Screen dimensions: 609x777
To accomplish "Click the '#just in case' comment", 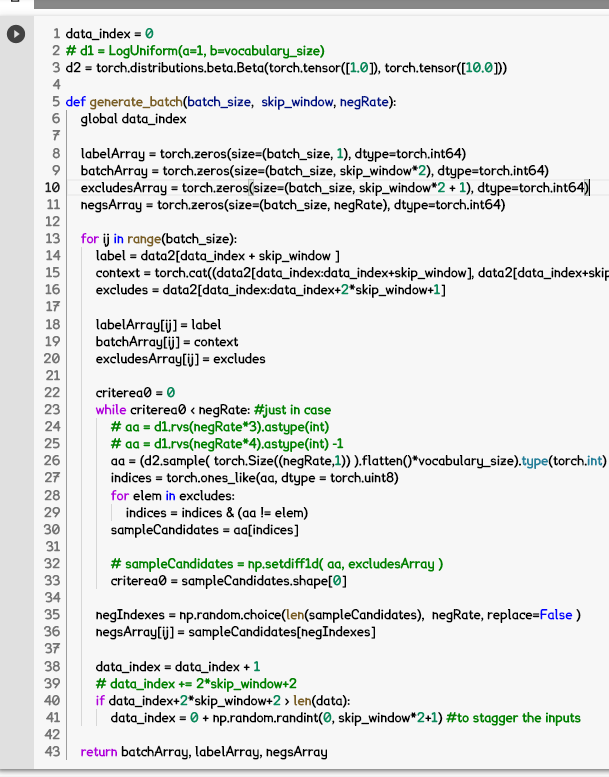I will [x=292, y=410].
